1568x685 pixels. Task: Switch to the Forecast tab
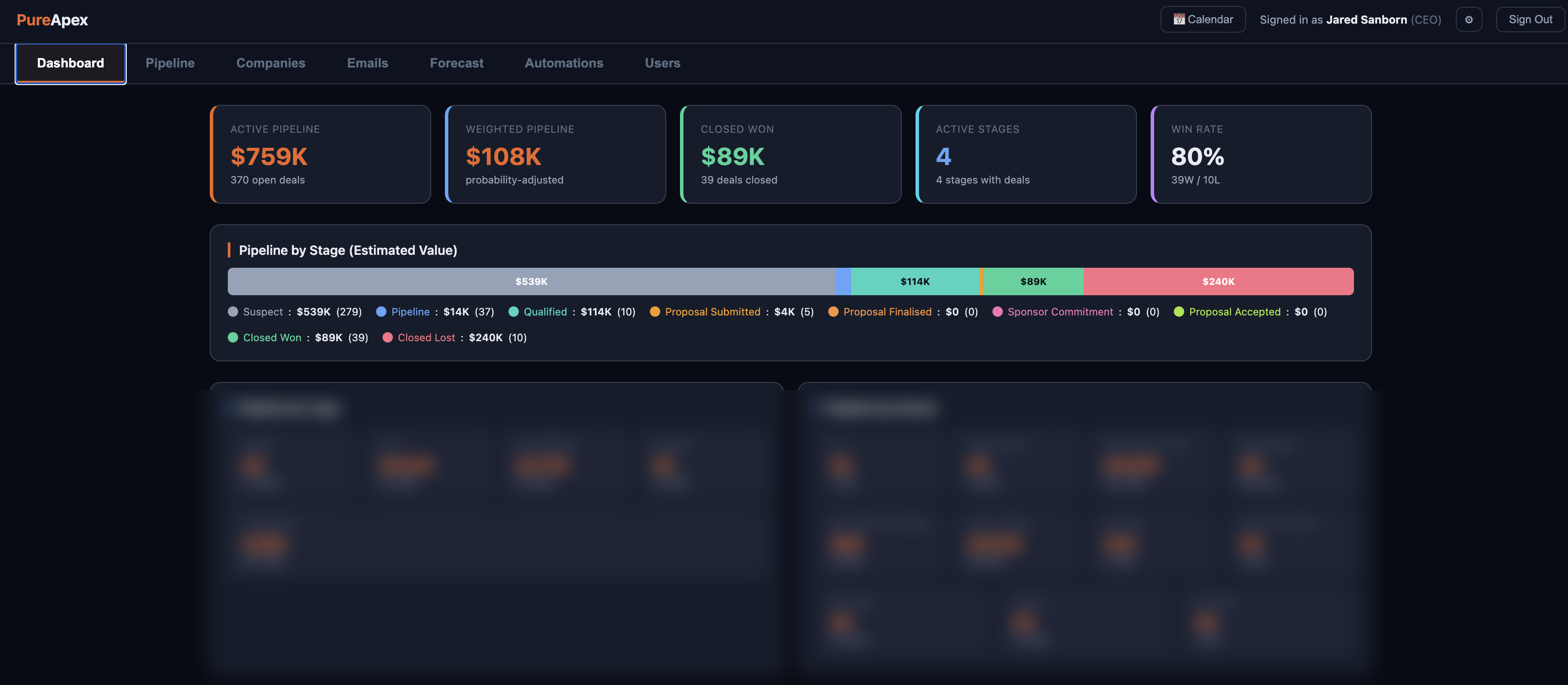456,63
